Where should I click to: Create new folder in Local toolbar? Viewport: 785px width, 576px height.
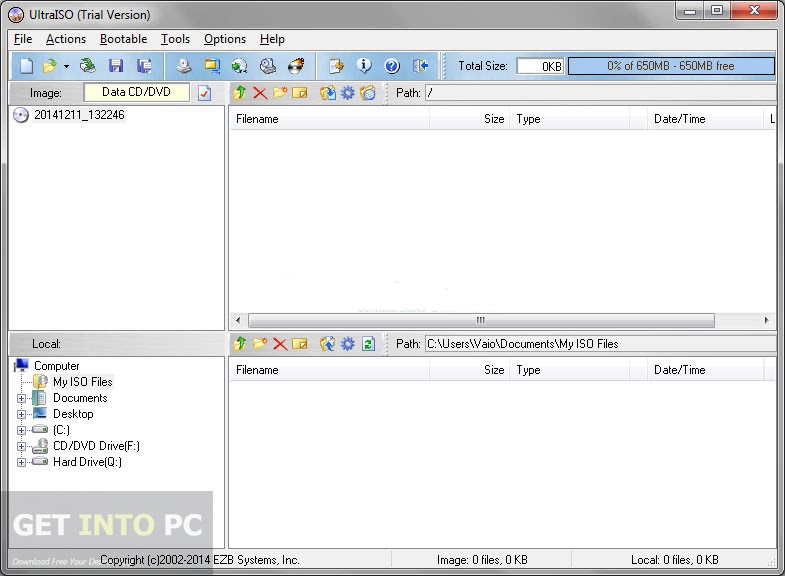pyautogui.click(x=260, y=344)
